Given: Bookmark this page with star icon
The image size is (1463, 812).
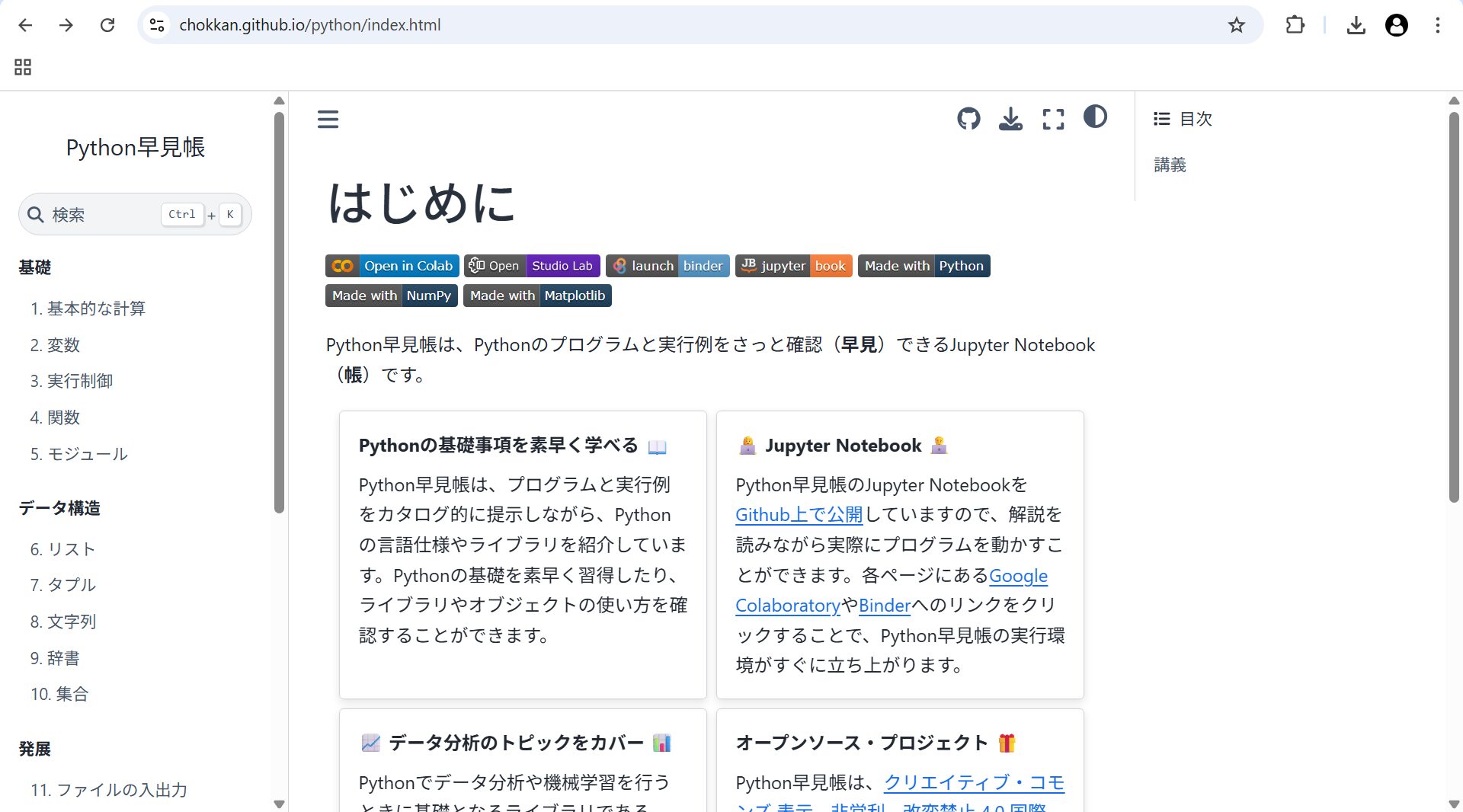Looking at the screenshot, I should (x=1236, y=25).
